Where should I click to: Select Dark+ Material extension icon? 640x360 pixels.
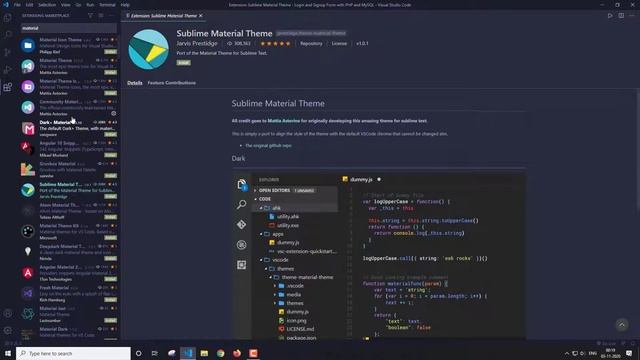[28, 128]
